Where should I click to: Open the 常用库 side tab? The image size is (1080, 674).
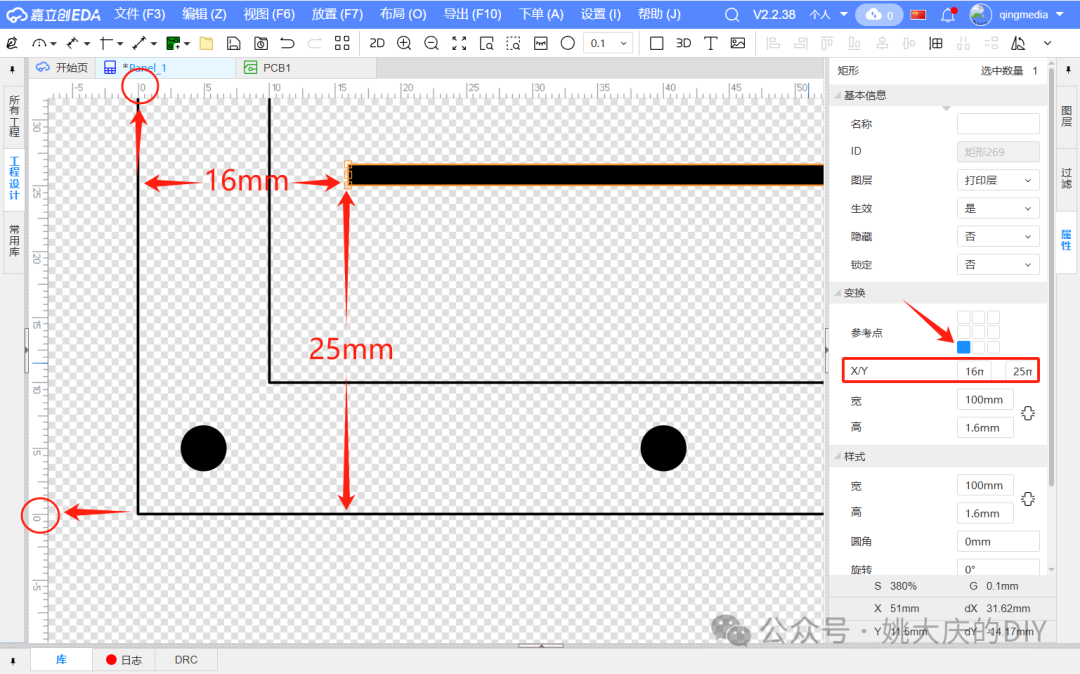click(x=14, y=240)
